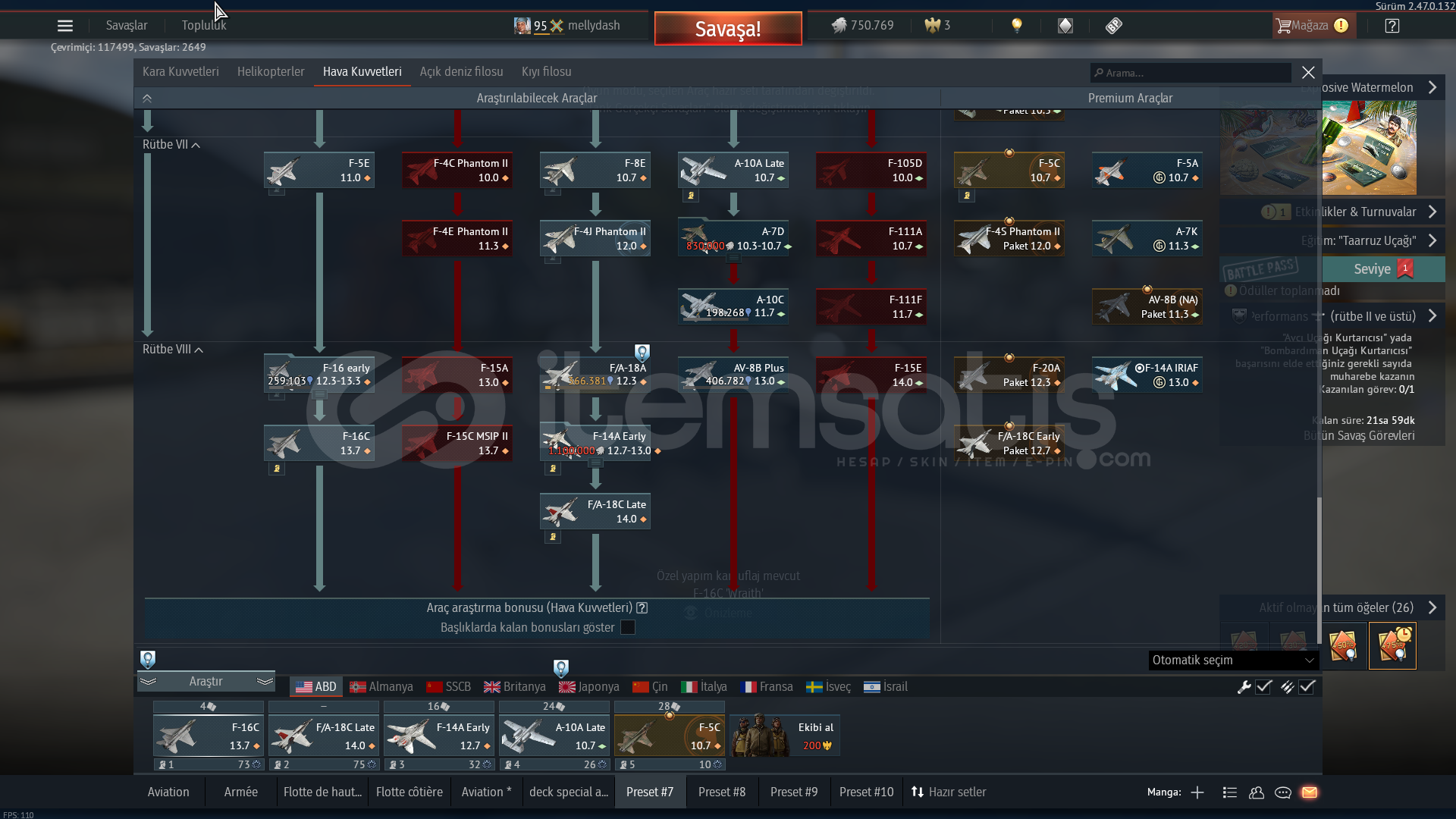Select Britanya nation flag

coord(515,686)
